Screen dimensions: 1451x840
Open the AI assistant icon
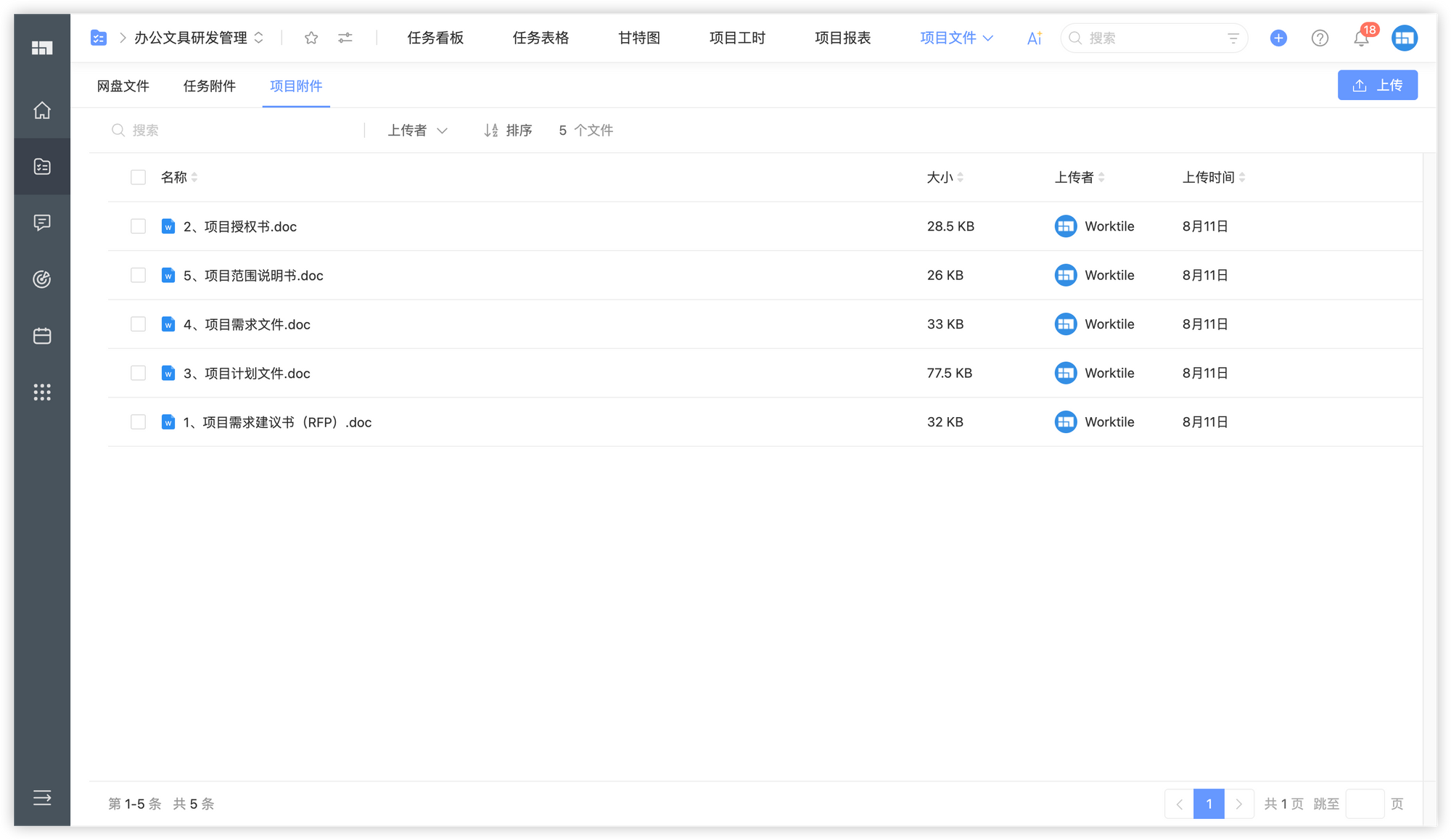1033,38
